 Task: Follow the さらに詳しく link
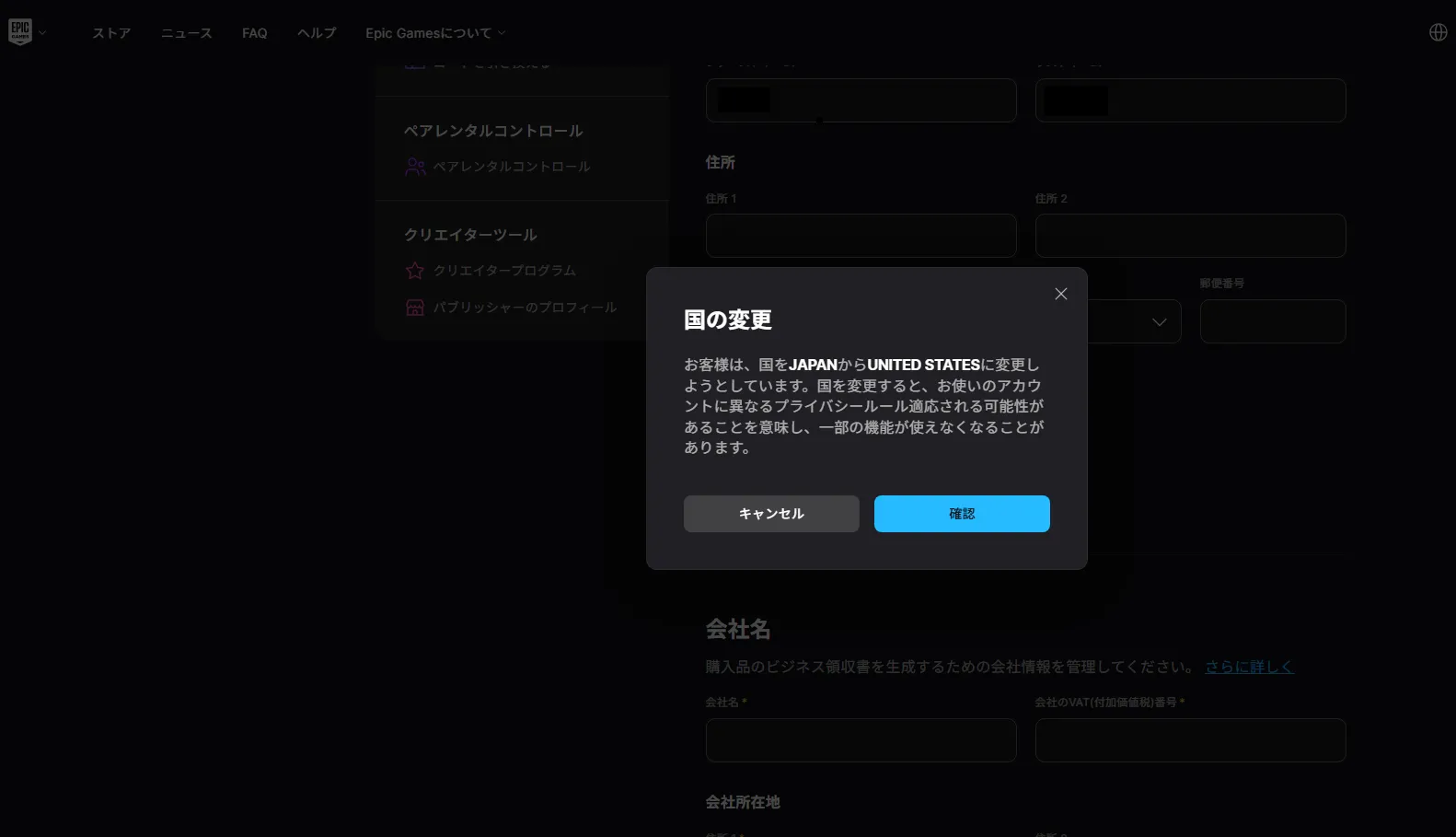pos(1249,667)
